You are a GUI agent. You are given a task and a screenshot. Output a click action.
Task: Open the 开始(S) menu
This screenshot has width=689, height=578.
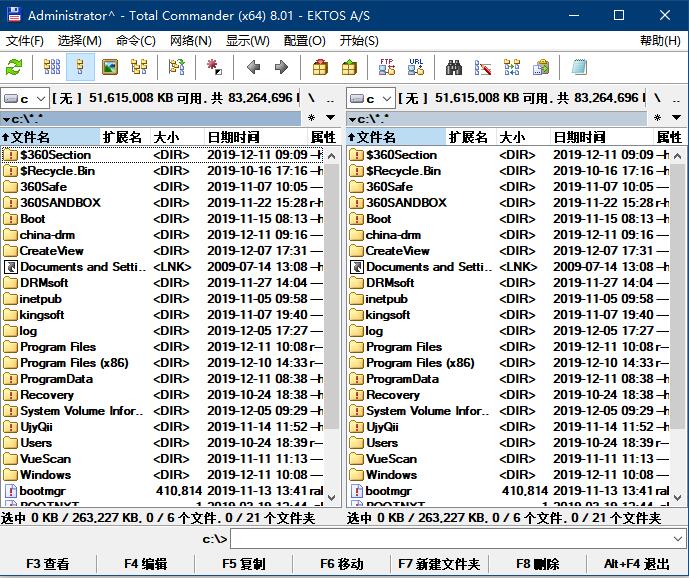(359, 41)
